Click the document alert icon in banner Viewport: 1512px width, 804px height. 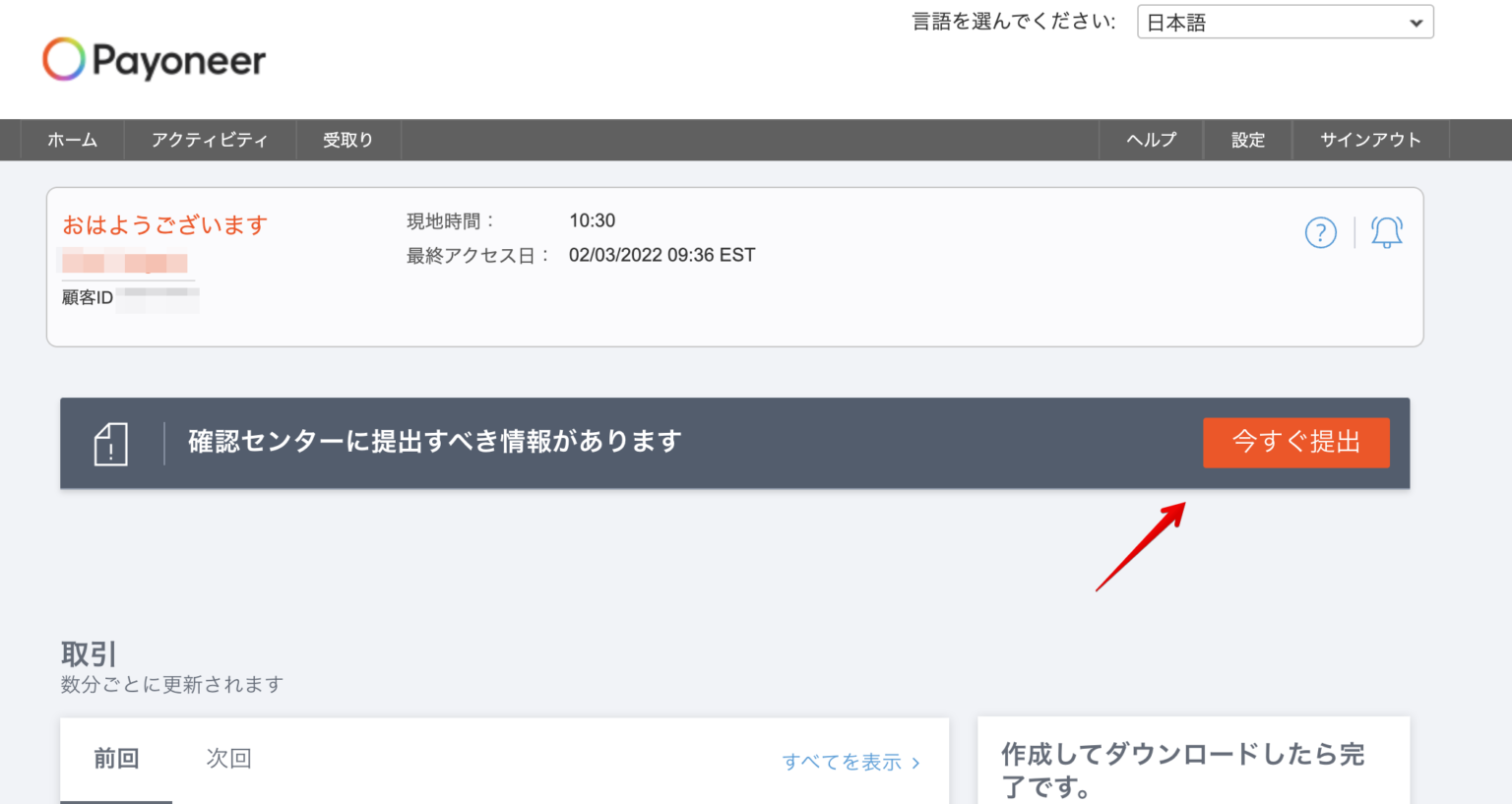click(111, 444)
